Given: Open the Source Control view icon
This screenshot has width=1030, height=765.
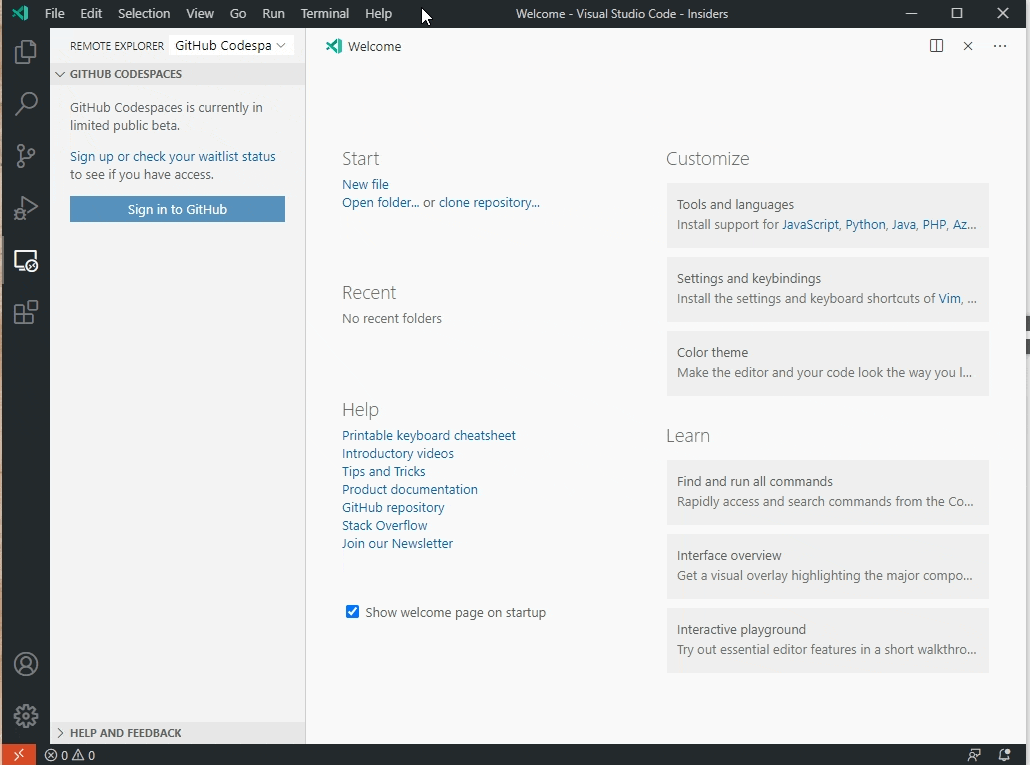Looking at the screenshot, I should pos(26,156).
